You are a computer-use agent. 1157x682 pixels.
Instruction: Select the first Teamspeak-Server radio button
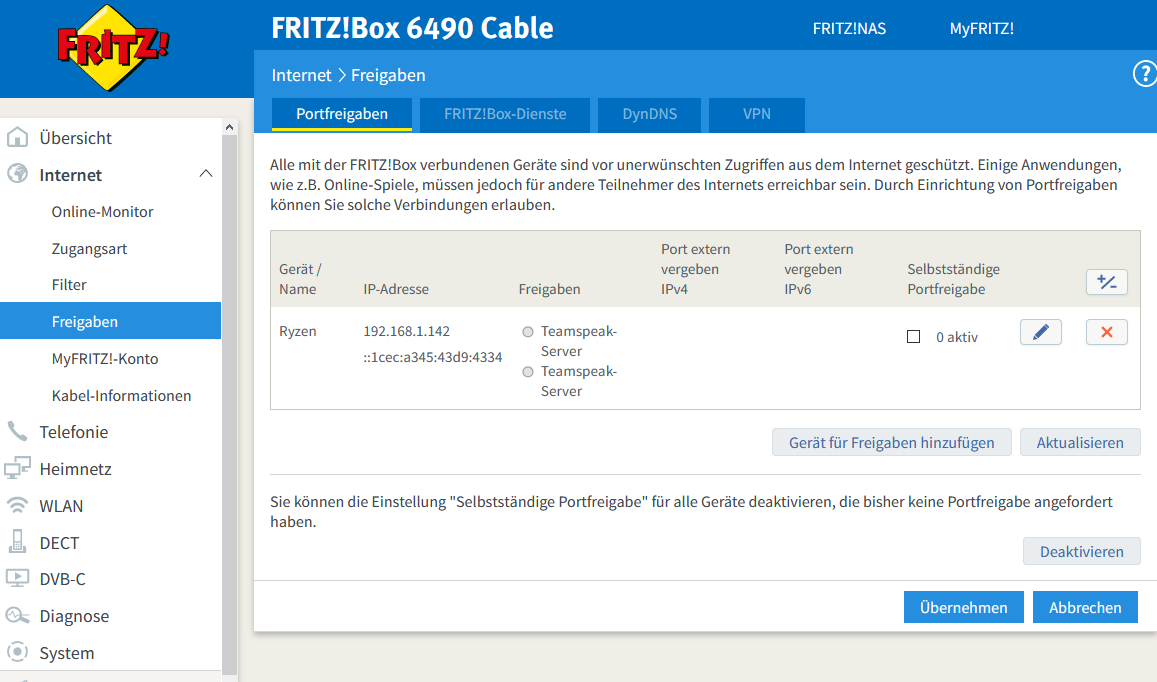[x=528, y=332]
